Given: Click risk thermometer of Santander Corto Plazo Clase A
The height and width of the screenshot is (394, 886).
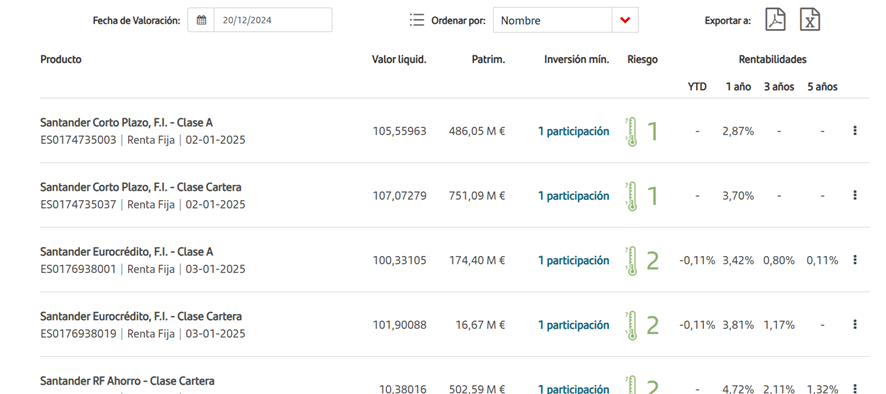Looking at the screenshot, I should pos(631,132).
